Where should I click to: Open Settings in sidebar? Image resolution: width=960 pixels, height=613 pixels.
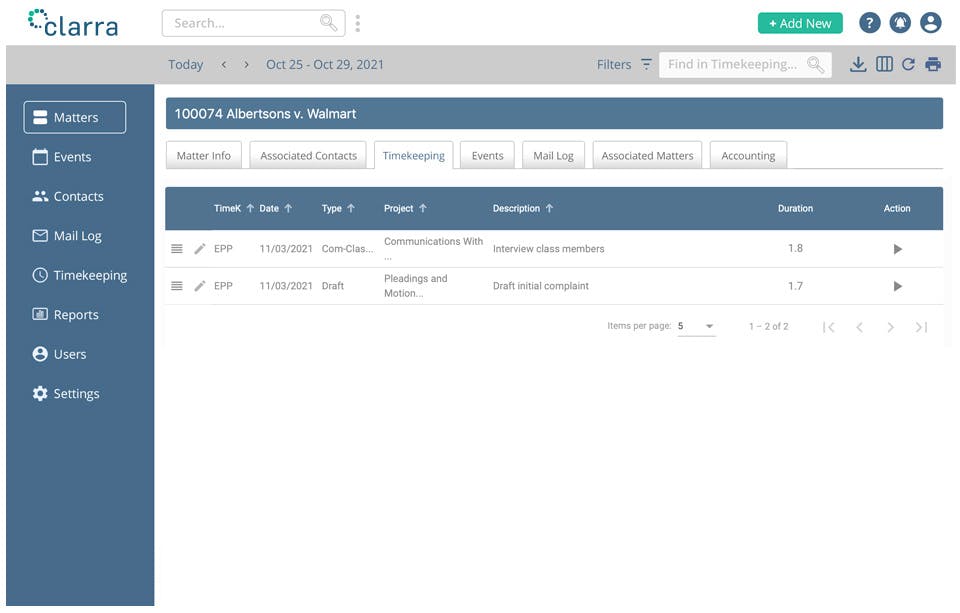[x=66, y=394]
